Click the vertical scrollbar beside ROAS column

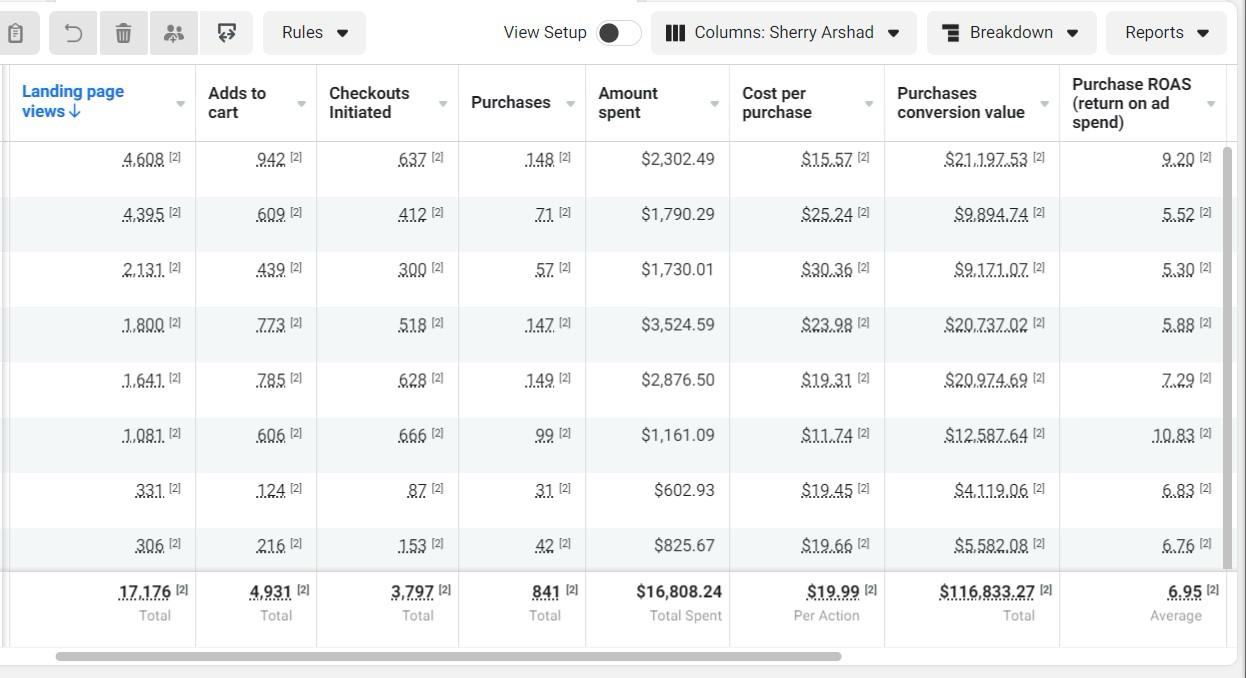pyautogui.click(x=1228, y=356)
